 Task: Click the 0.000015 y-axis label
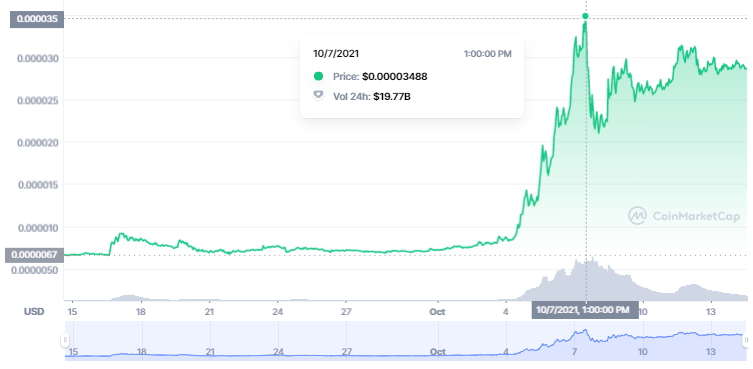click(38, 185)
